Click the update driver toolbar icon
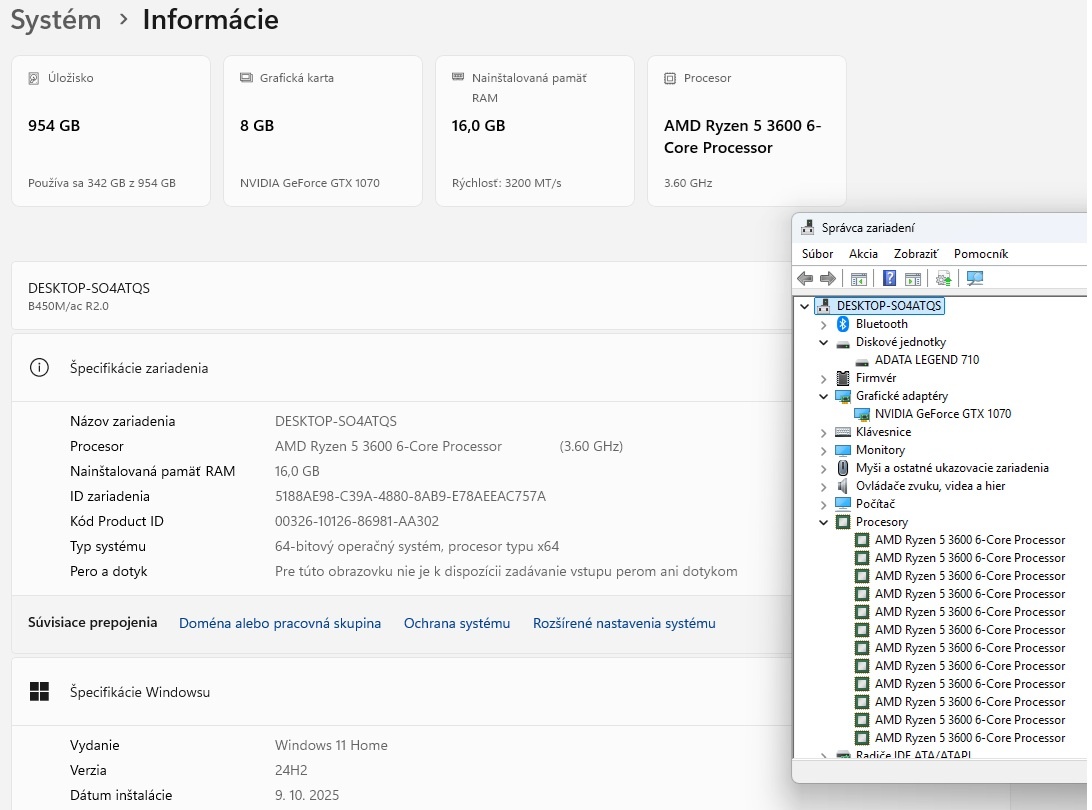Image resolution: width=1092 pixels, height=810 pixels. 943,278
